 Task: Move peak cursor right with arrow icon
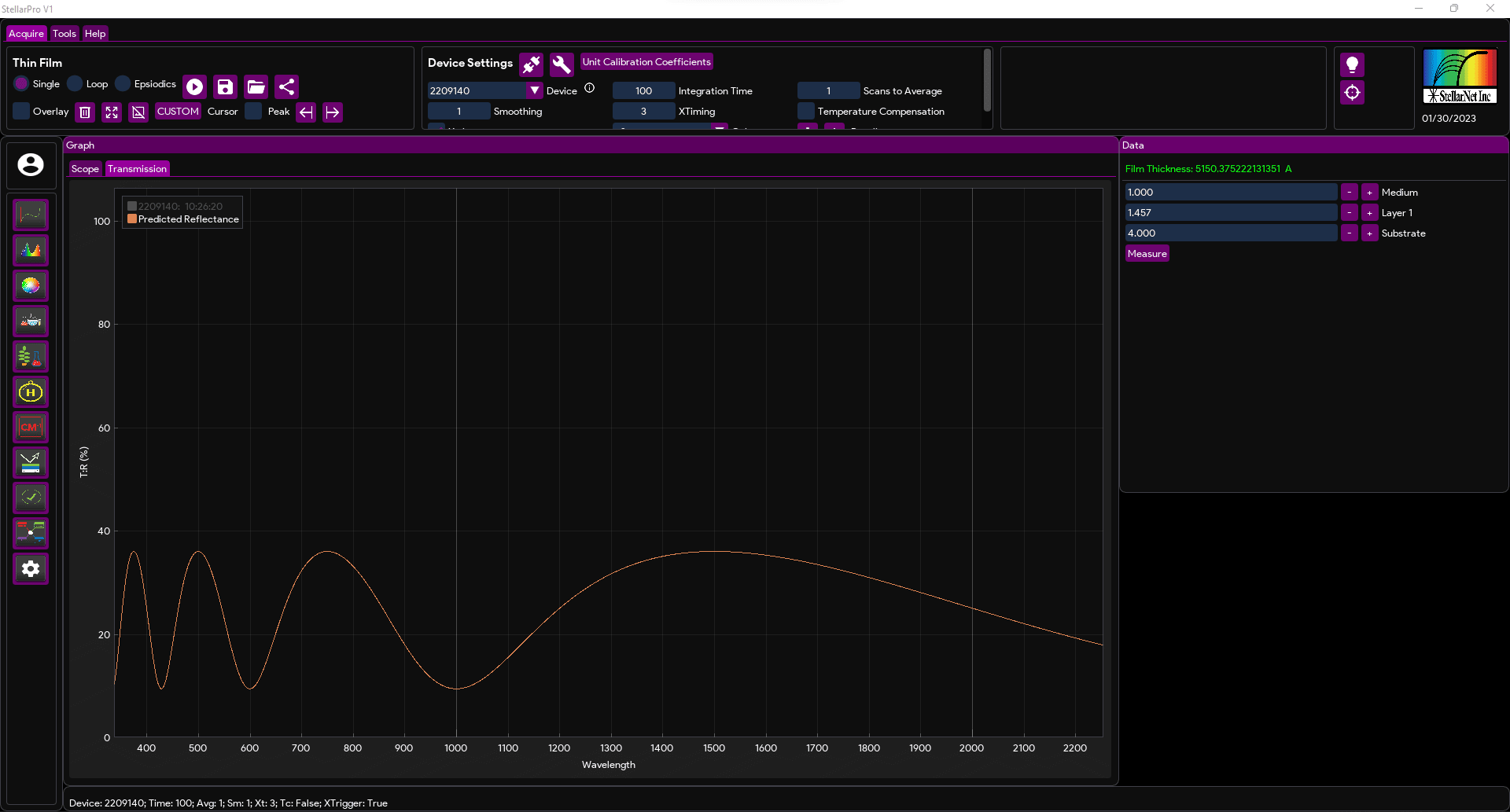(333, 112)
